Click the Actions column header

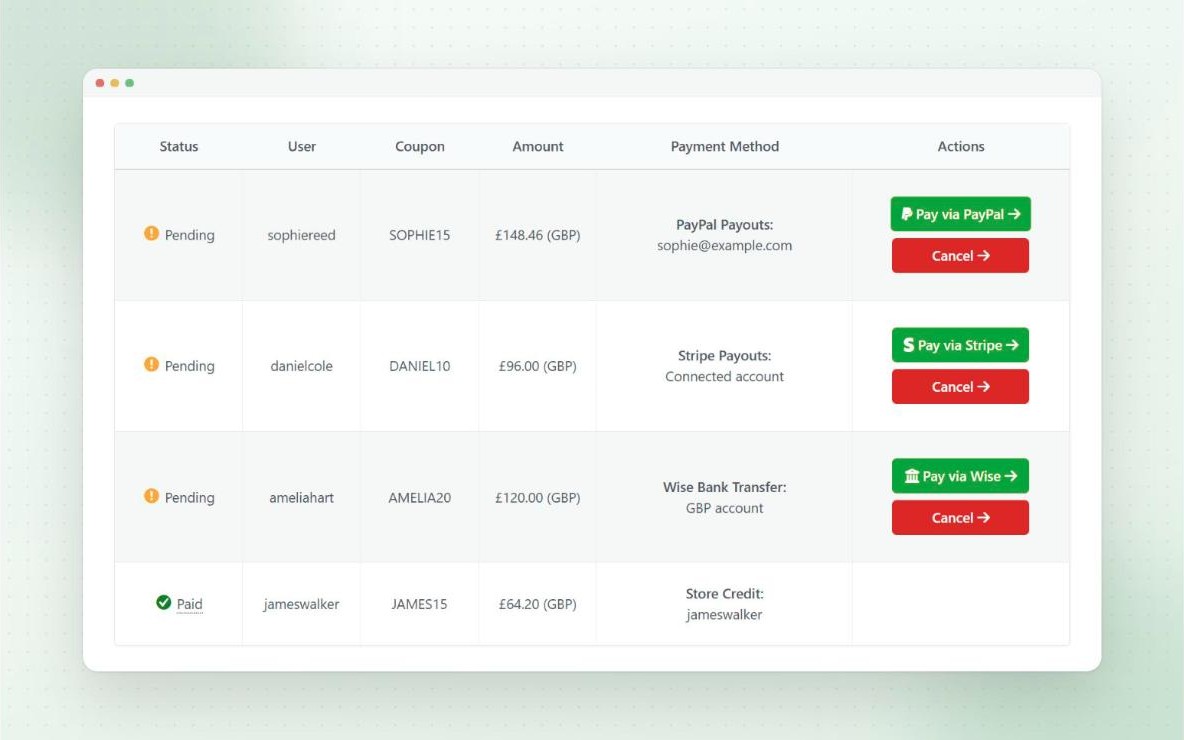click(961, 146)
